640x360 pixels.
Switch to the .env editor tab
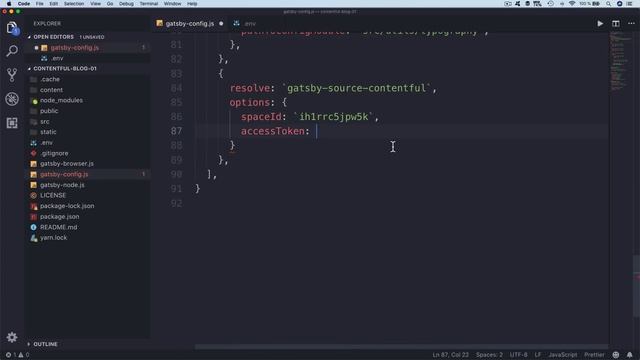tap(245, 24)
